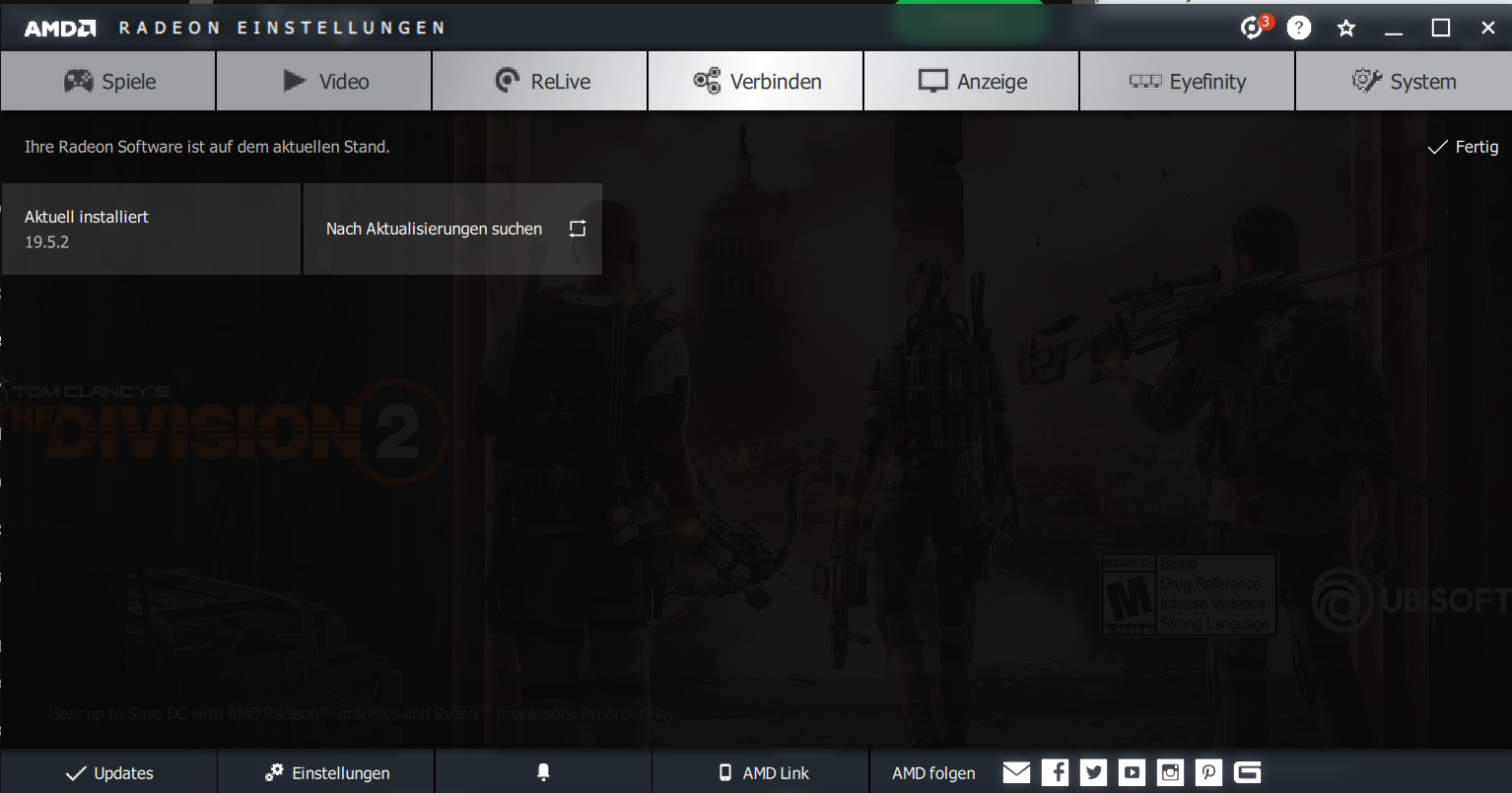Click Fertig to finish
The image size is (1512, 793).
click(x=1463, y=147)
